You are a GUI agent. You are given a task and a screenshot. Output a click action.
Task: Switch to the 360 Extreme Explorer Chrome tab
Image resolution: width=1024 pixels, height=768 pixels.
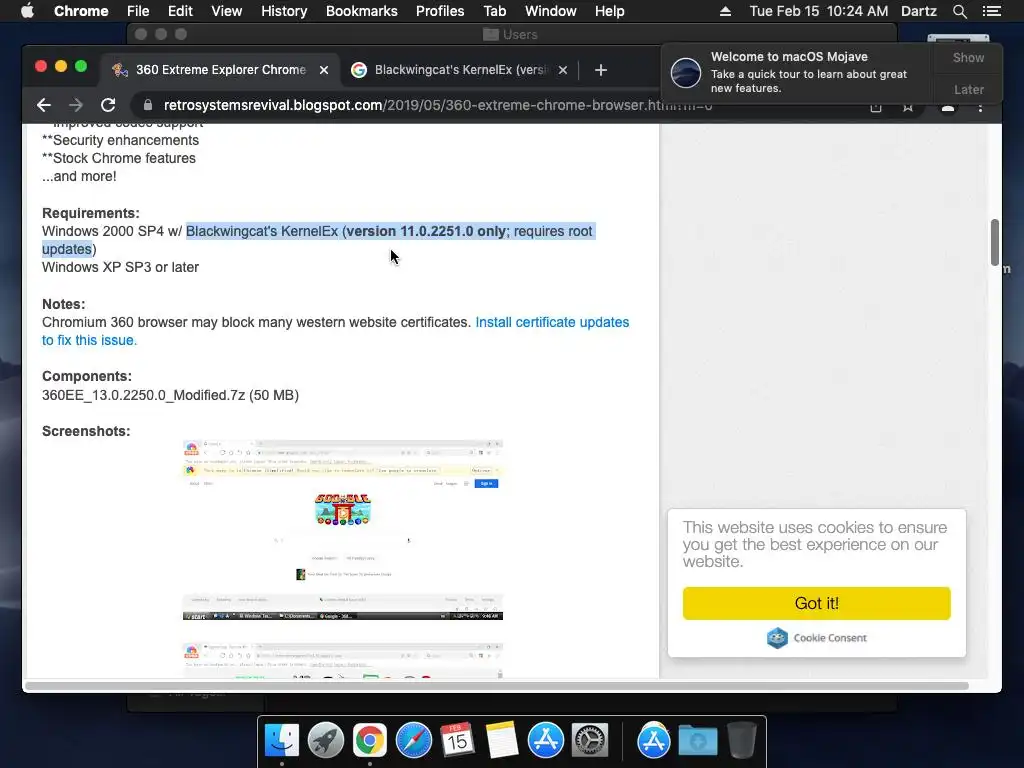click(x=220, y=70)
